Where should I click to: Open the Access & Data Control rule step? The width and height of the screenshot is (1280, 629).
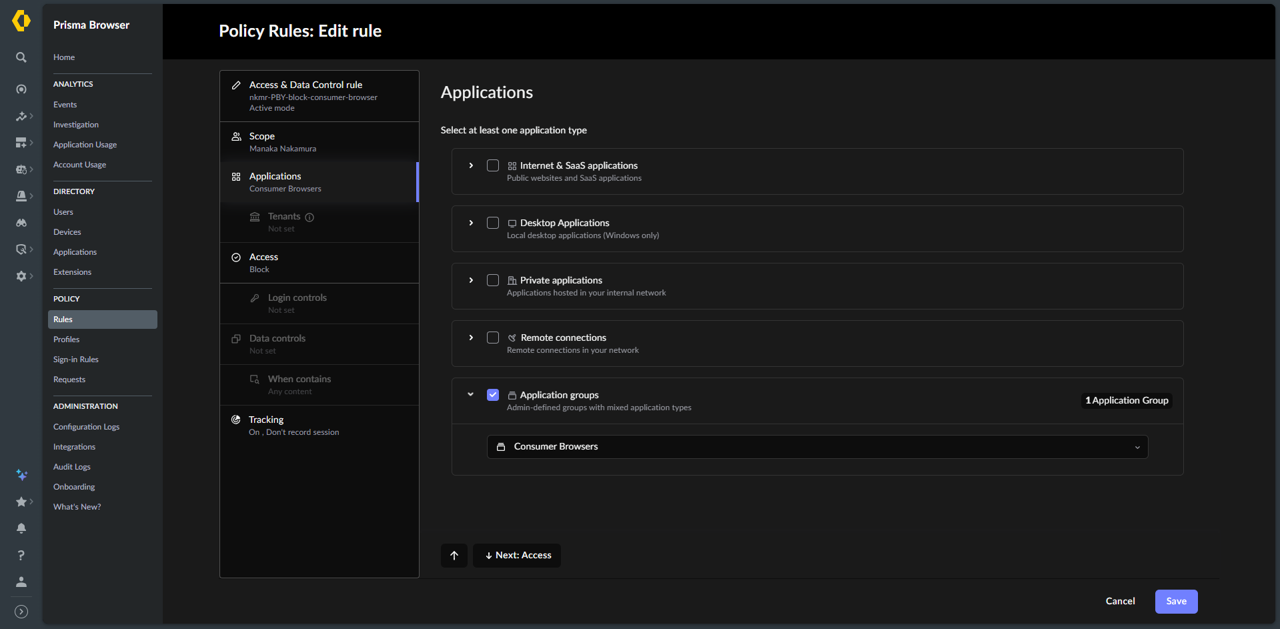pyautogui.click(x=319, y=96)
